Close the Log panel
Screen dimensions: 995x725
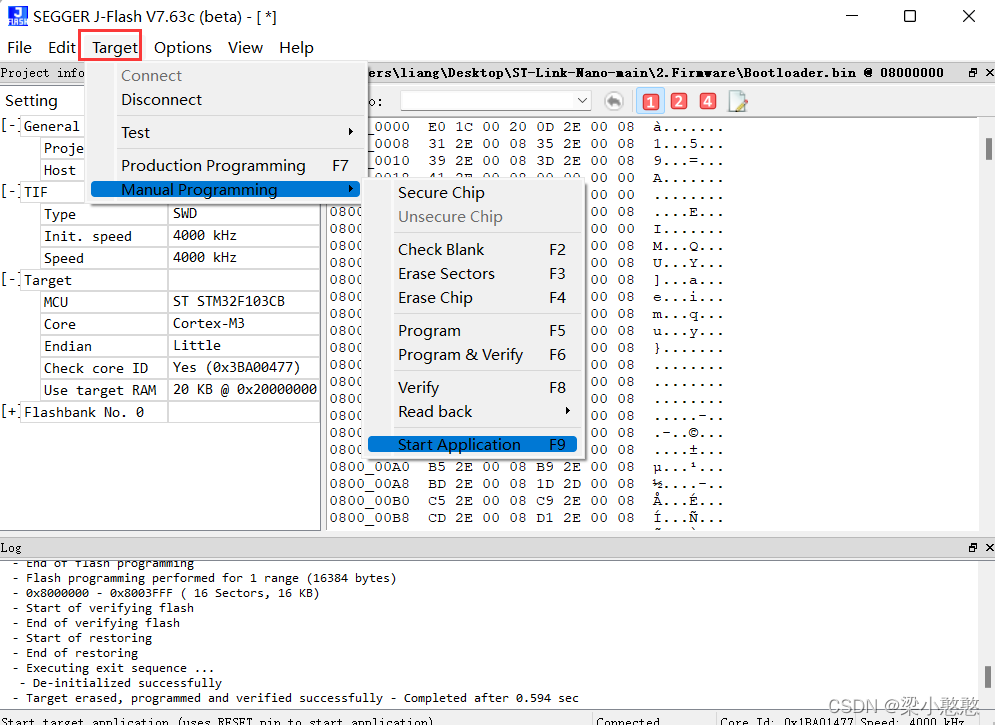coord(989,547)
